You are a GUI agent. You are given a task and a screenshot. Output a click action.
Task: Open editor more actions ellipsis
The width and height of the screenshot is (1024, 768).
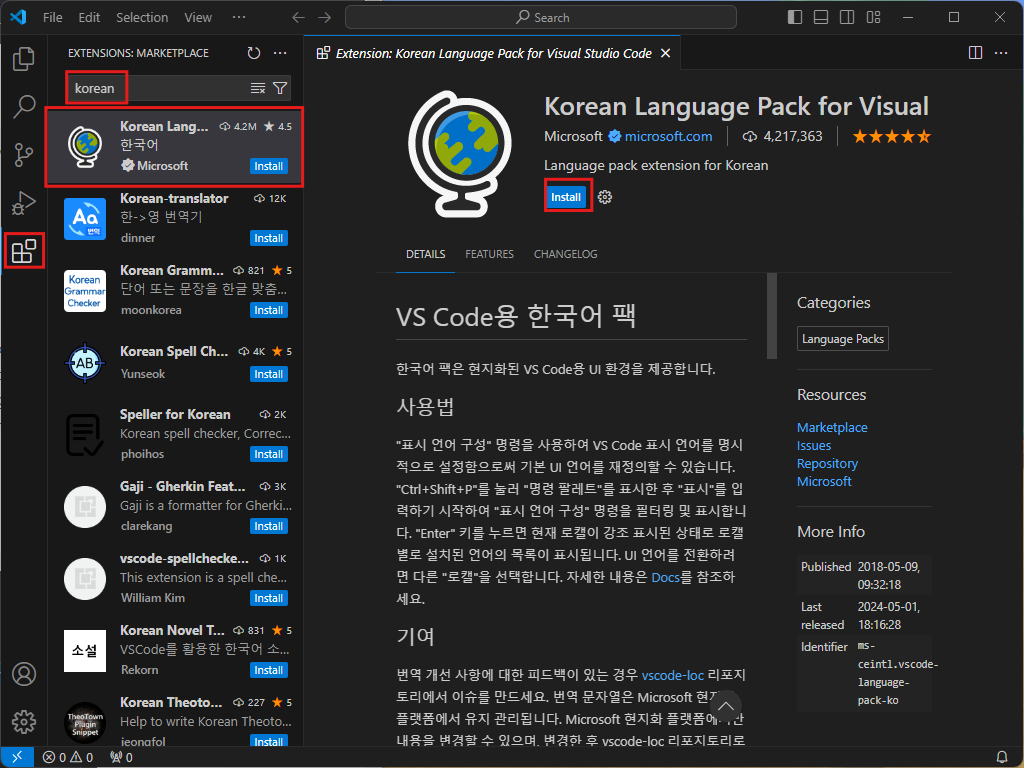tap(1001, 53)
